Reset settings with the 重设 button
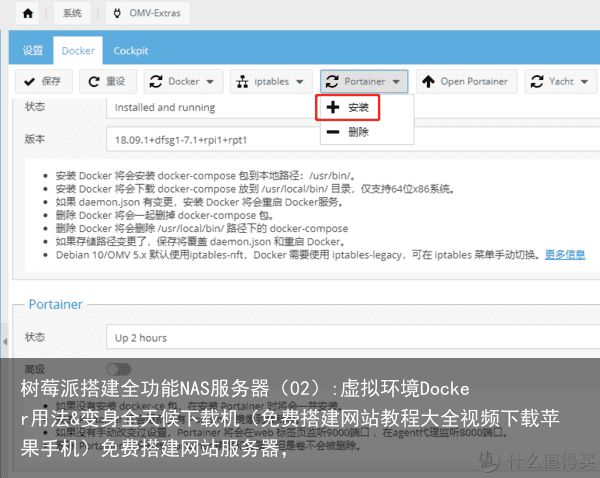Screen dimensions: 600x478 (x=108, y=81)
